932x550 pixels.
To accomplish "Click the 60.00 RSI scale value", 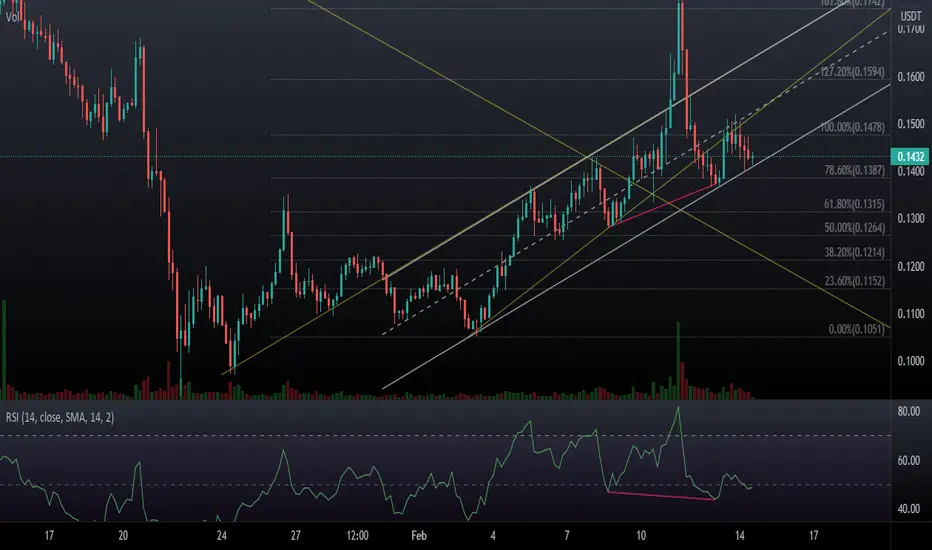I will point(909,460).
